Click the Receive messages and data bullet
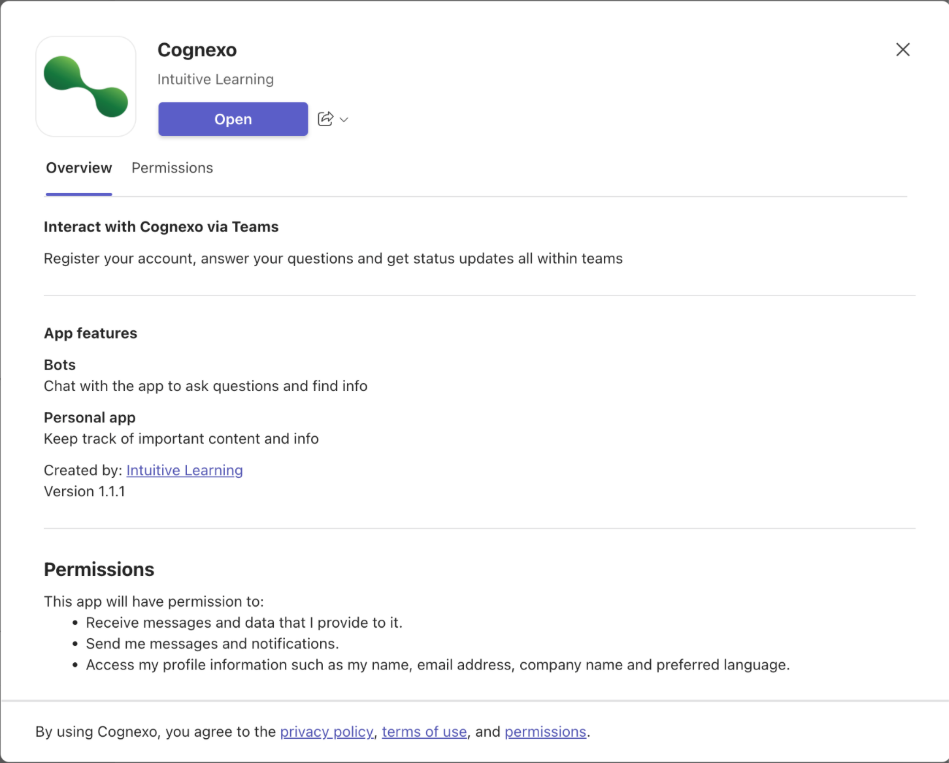 coord(244,623)
